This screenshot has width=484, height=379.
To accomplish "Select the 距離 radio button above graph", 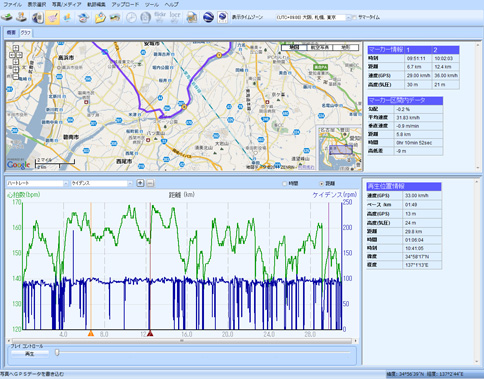I will click(x=321, y=184).
